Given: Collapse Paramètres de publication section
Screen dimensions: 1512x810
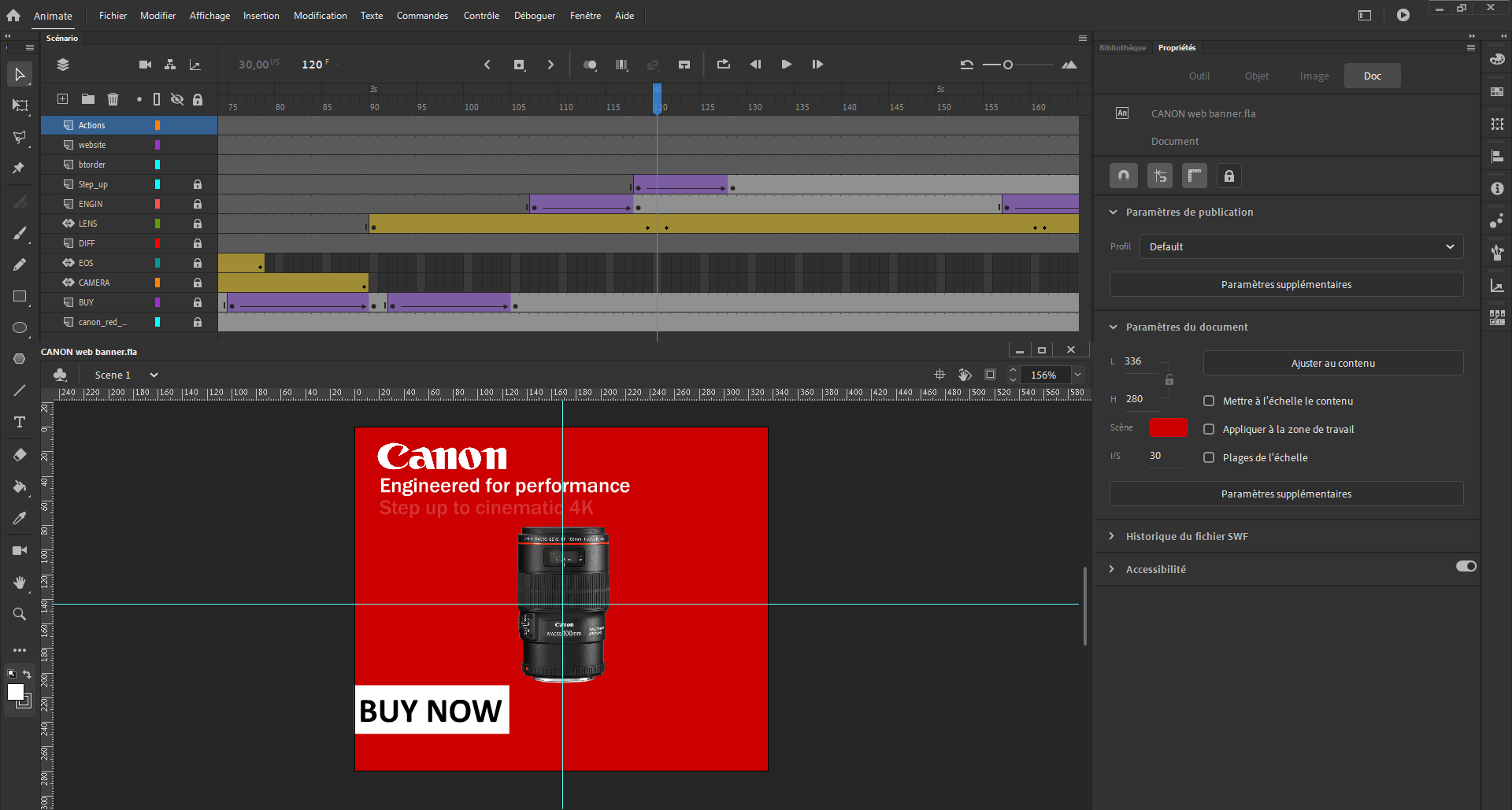Looking at the screenshot, I should point(1113,212).
